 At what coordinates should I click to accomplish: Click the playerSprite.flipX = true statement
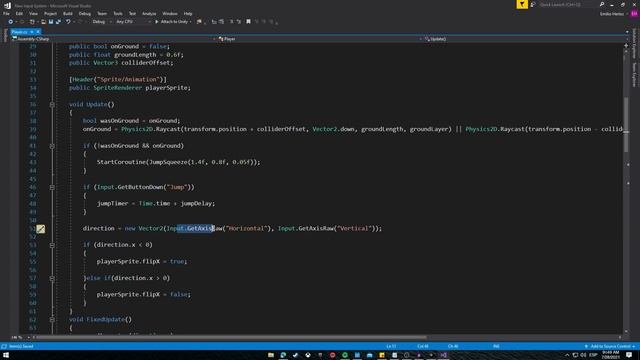tap(142, 261)
